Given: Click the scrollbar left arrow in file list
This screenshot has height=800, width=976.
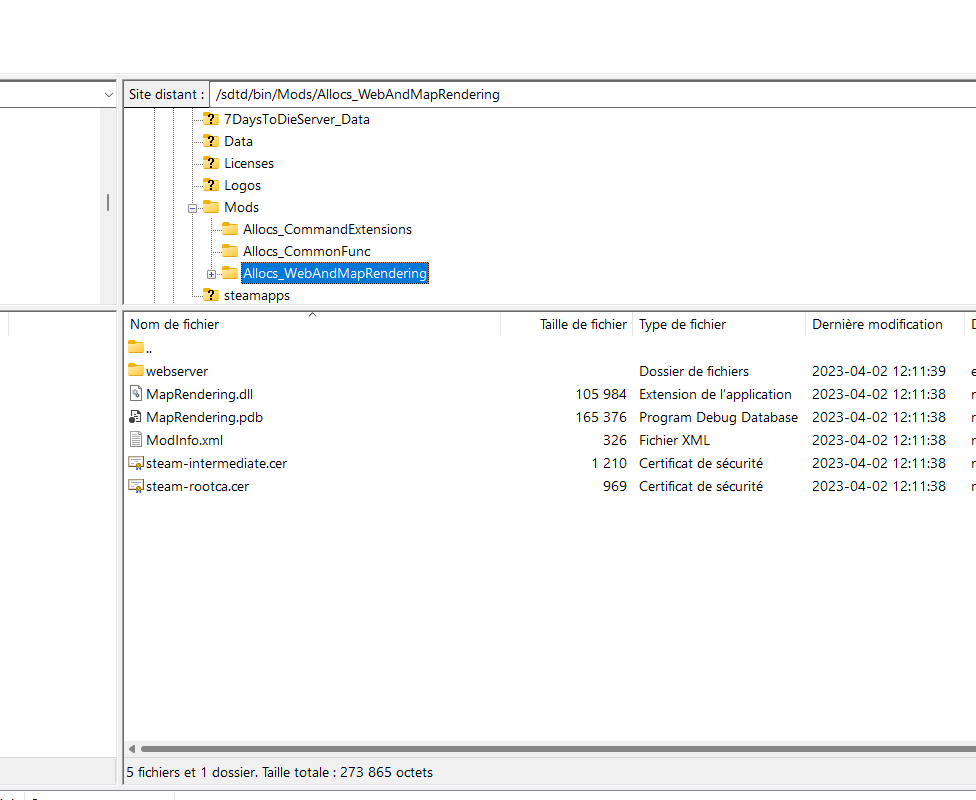Looking at the screenshot, I should pos(131,748).
